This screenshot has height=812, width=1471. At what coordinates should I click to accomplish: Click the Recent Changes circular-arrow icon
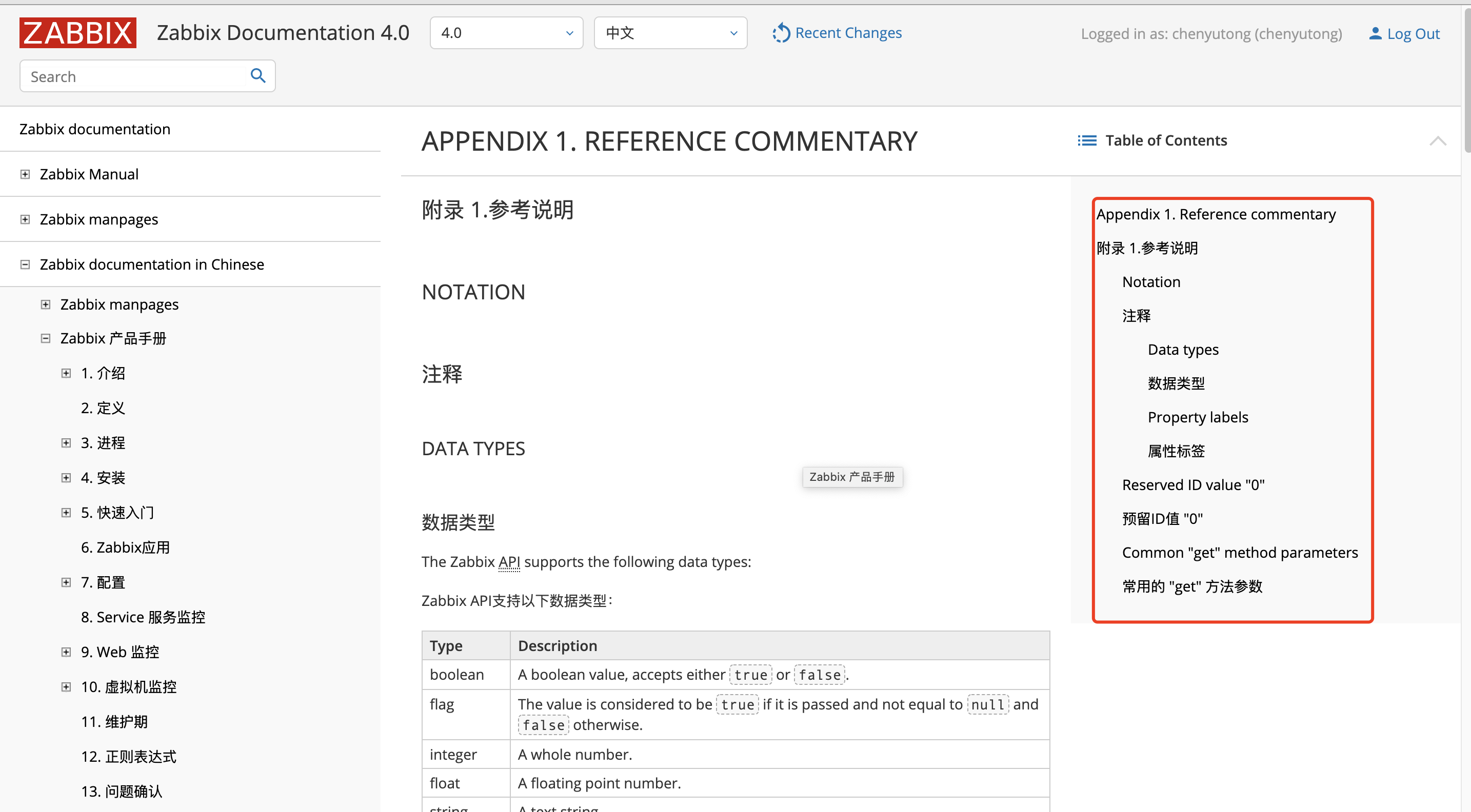point(781,32)
